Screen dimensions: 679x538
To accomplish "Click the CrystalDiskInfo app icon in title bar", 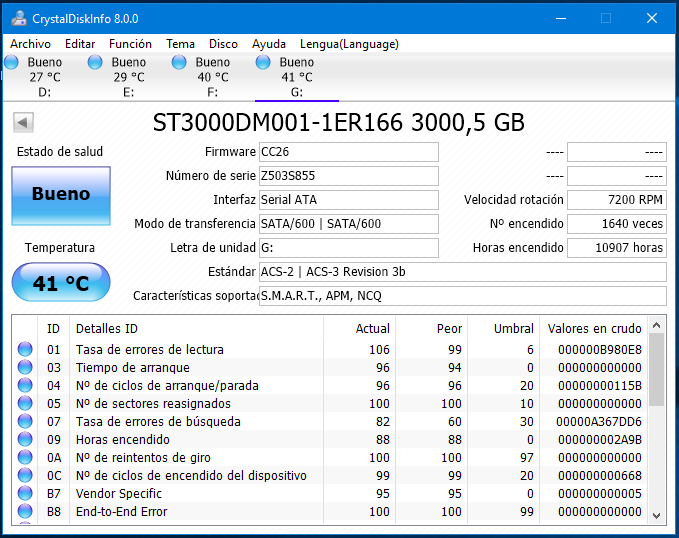I will [x=19, y=18].
